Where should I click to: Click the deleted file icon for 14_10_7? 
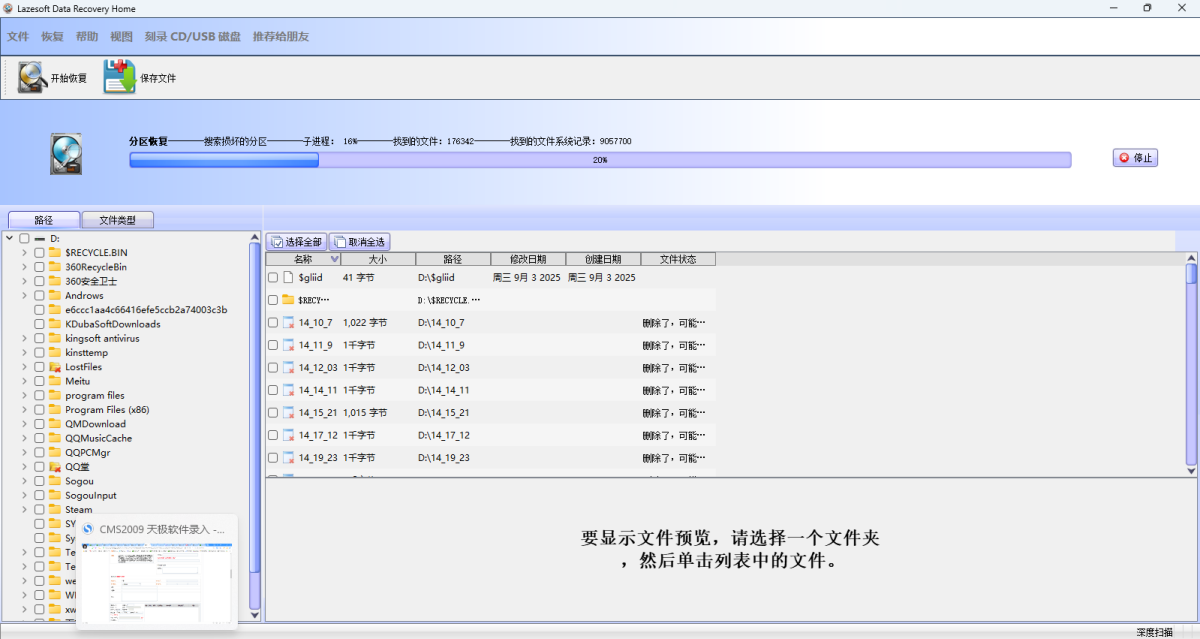coord(288,323)
